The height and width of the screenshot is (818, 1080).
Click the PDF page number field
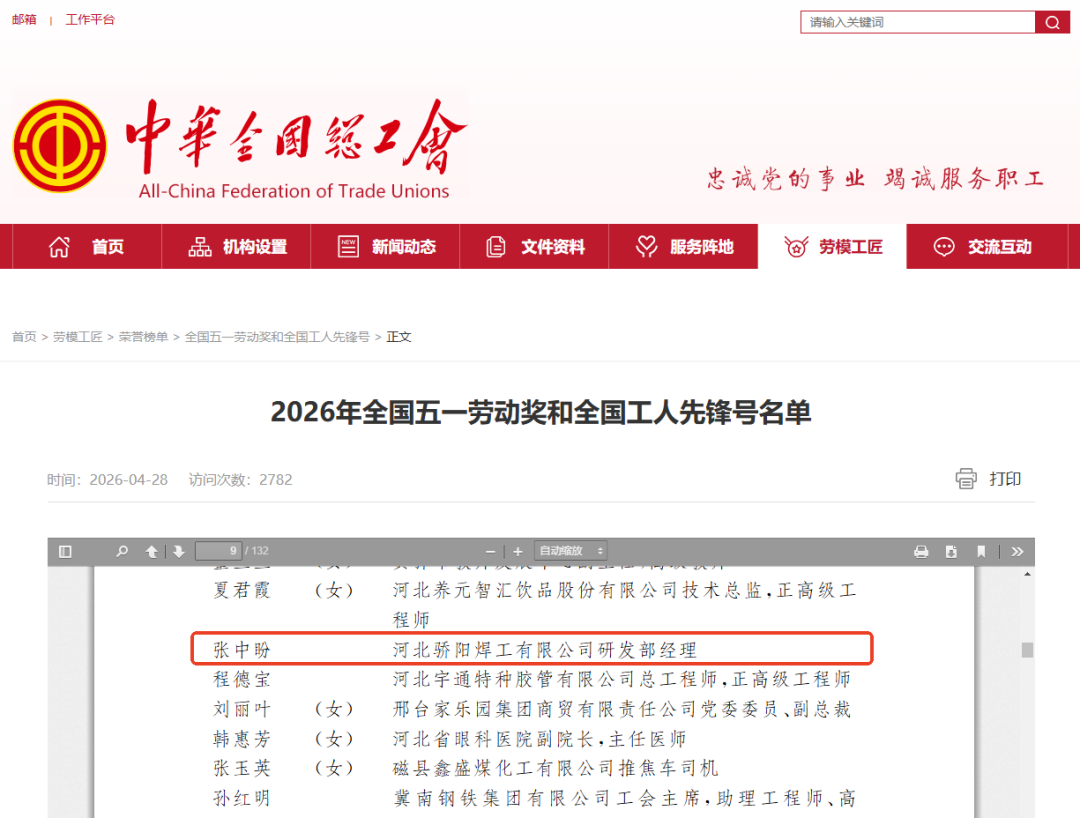tap(218, 551)
